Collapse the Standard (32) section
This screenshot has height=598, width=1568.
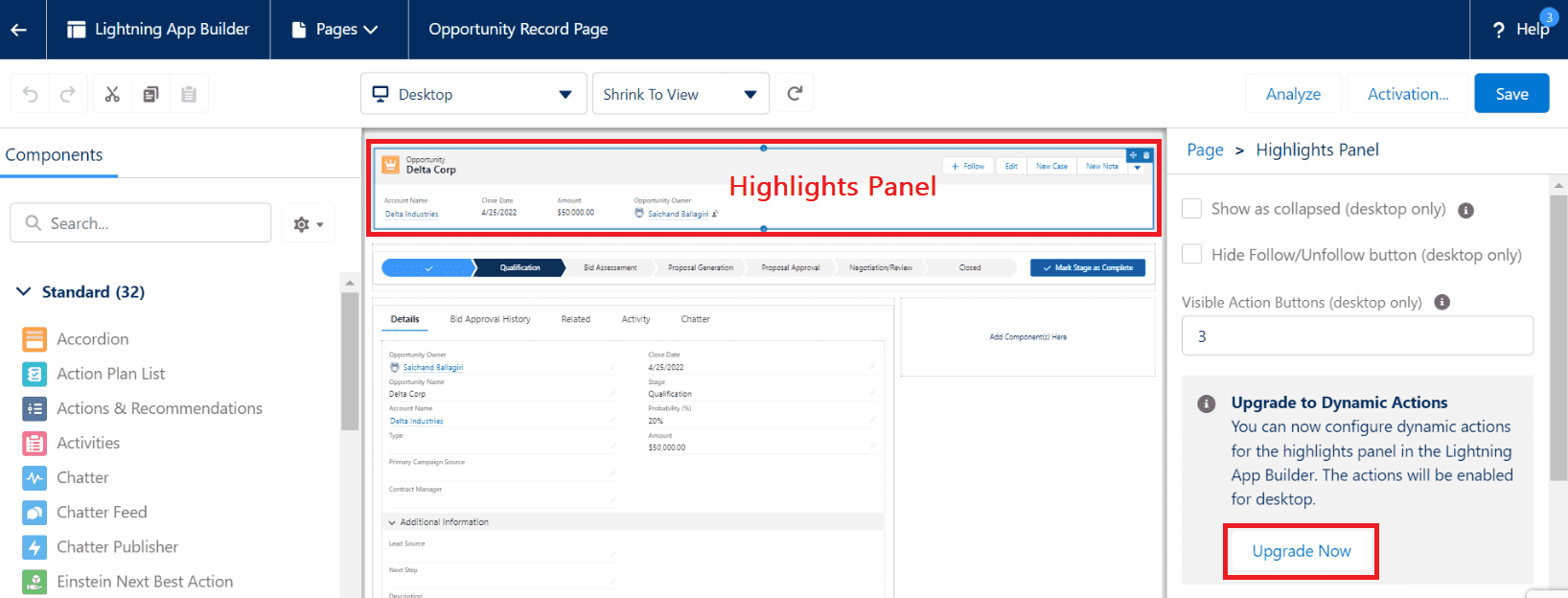[24, 291]
